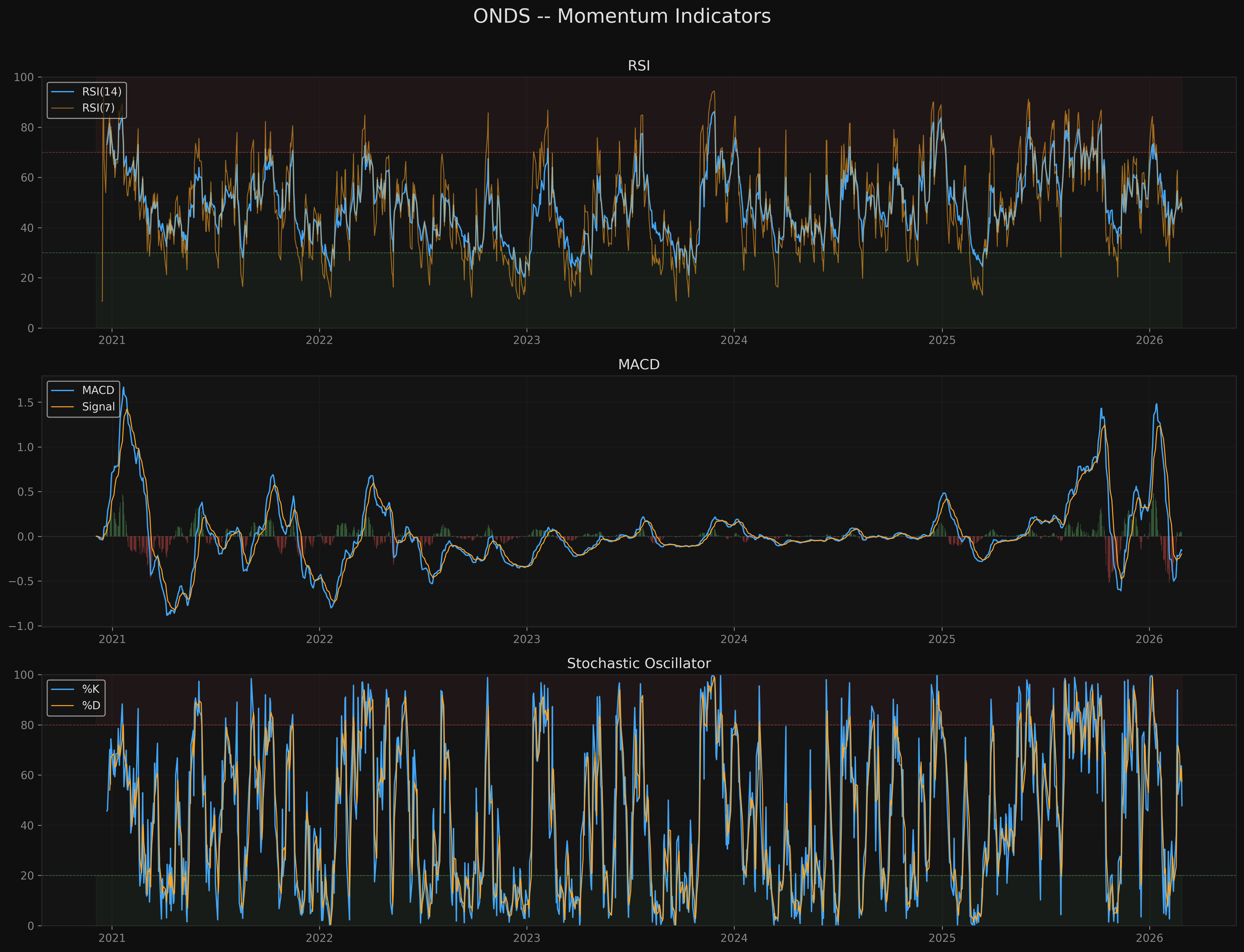Click the RSI(7) legend label
Image resolution: width=1244 pixels, height=952 pixels.
coord(98,108)
